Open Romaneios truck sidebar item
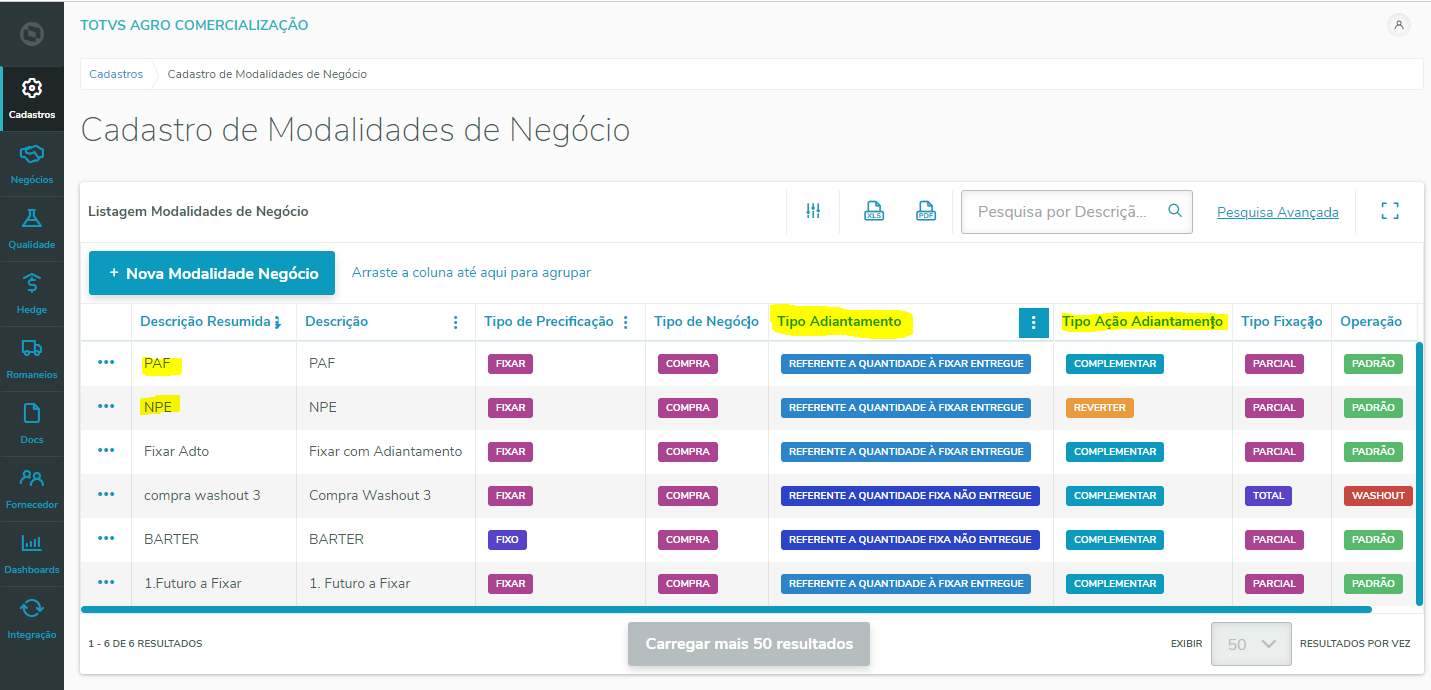This screenshot has width=1431, height=690. pos(32,359)
